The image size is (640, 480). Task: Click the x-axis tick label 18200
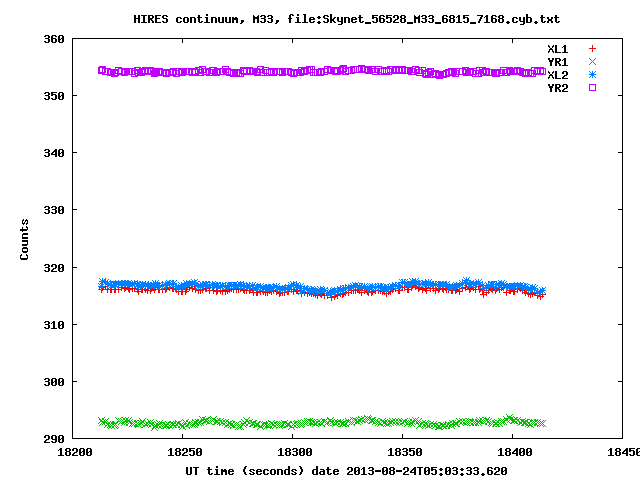click(x=75, y=452)
